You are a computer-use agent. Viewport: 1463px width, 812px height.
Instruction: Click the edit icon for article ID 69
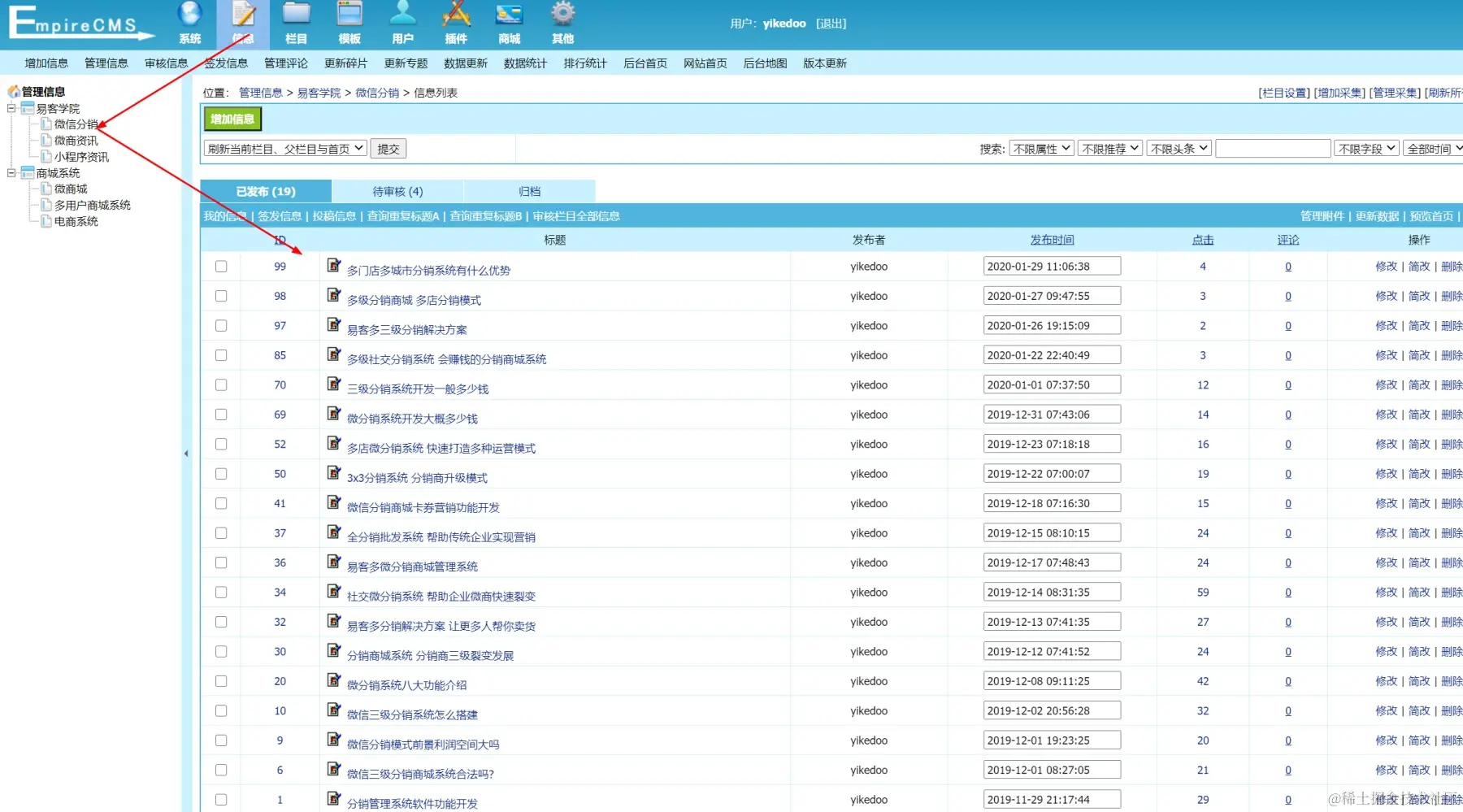coord(334,414)
